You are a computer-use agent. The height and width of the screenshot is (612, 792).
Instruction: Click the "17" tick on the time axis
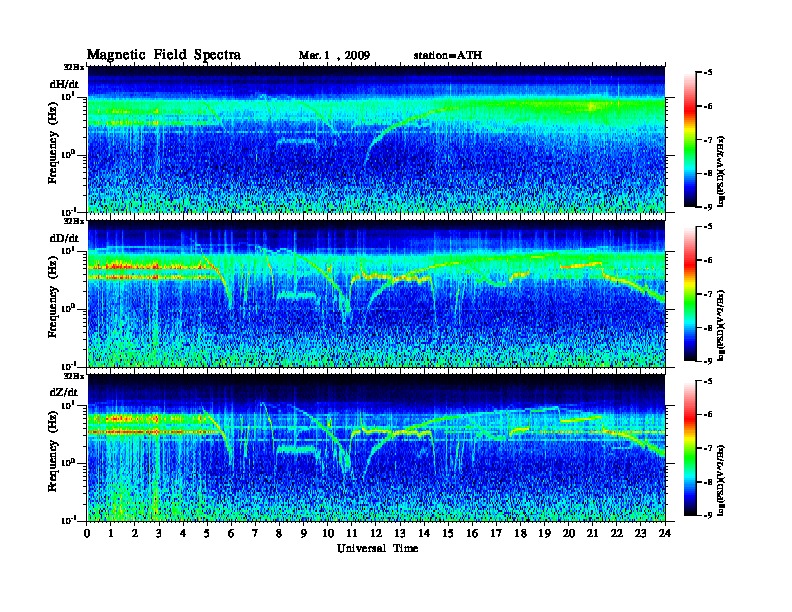[496, 533]
